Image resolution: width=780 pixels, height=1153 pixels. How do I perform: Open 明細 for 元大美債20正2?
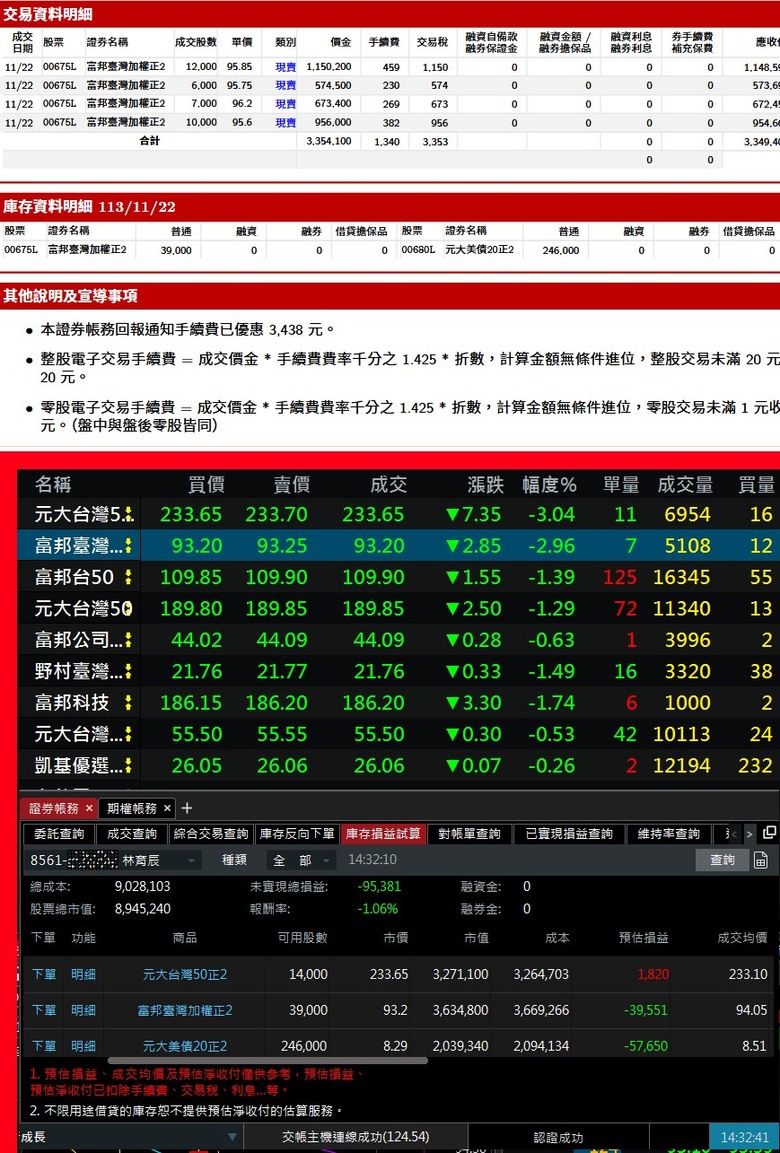point(83,1046)
